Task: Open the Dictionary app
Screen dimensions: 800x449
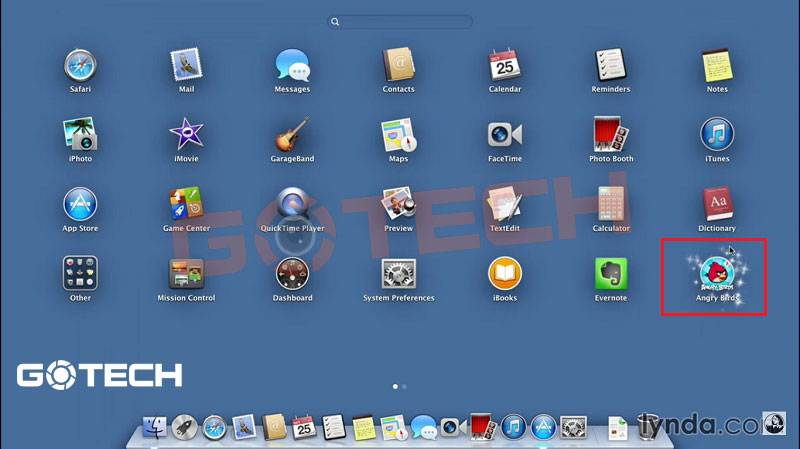Action: (x=717, y=204)
